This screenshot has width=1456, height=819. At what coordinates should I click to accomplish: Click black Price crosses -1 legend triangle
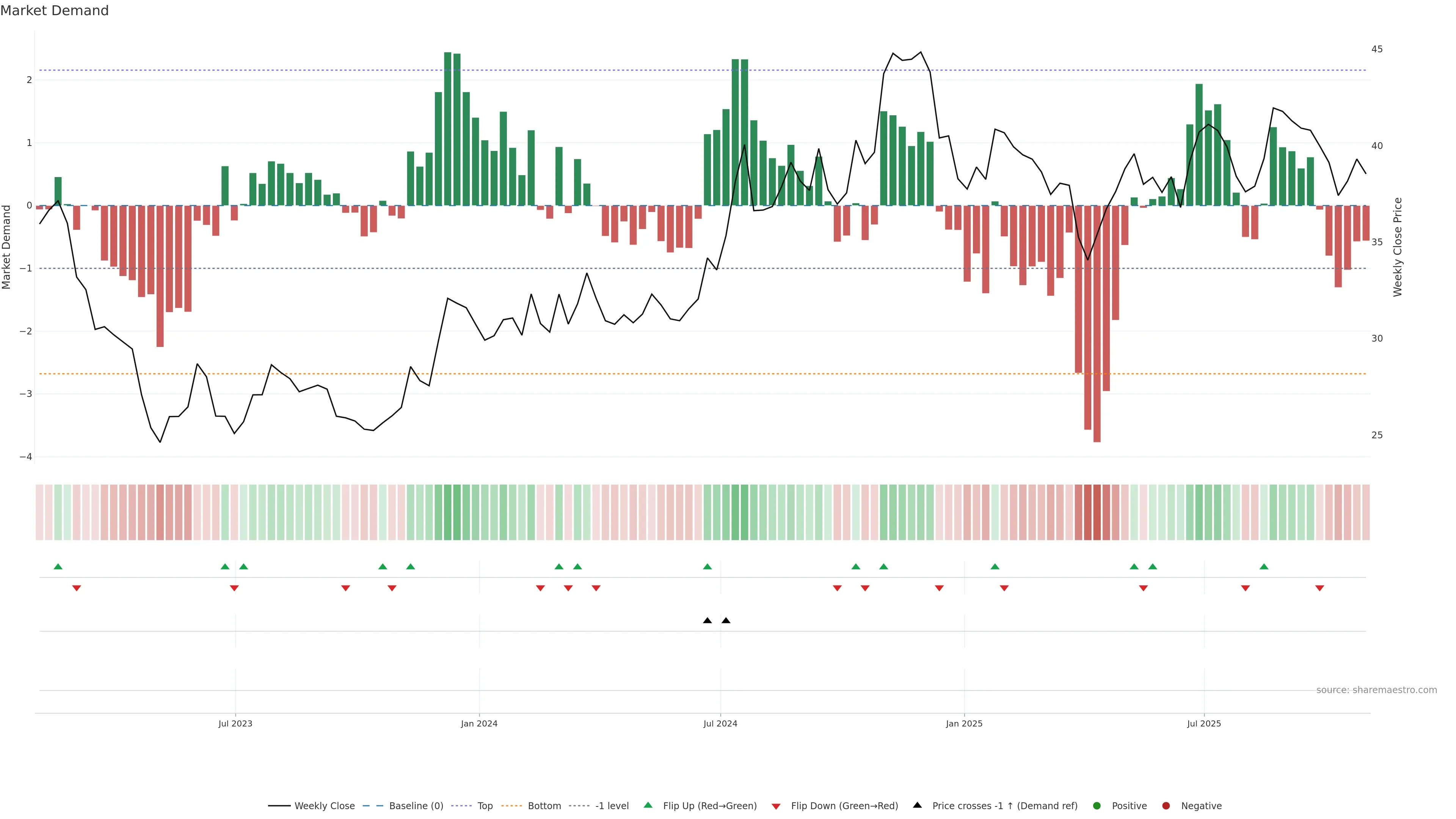tap(917, 805)
